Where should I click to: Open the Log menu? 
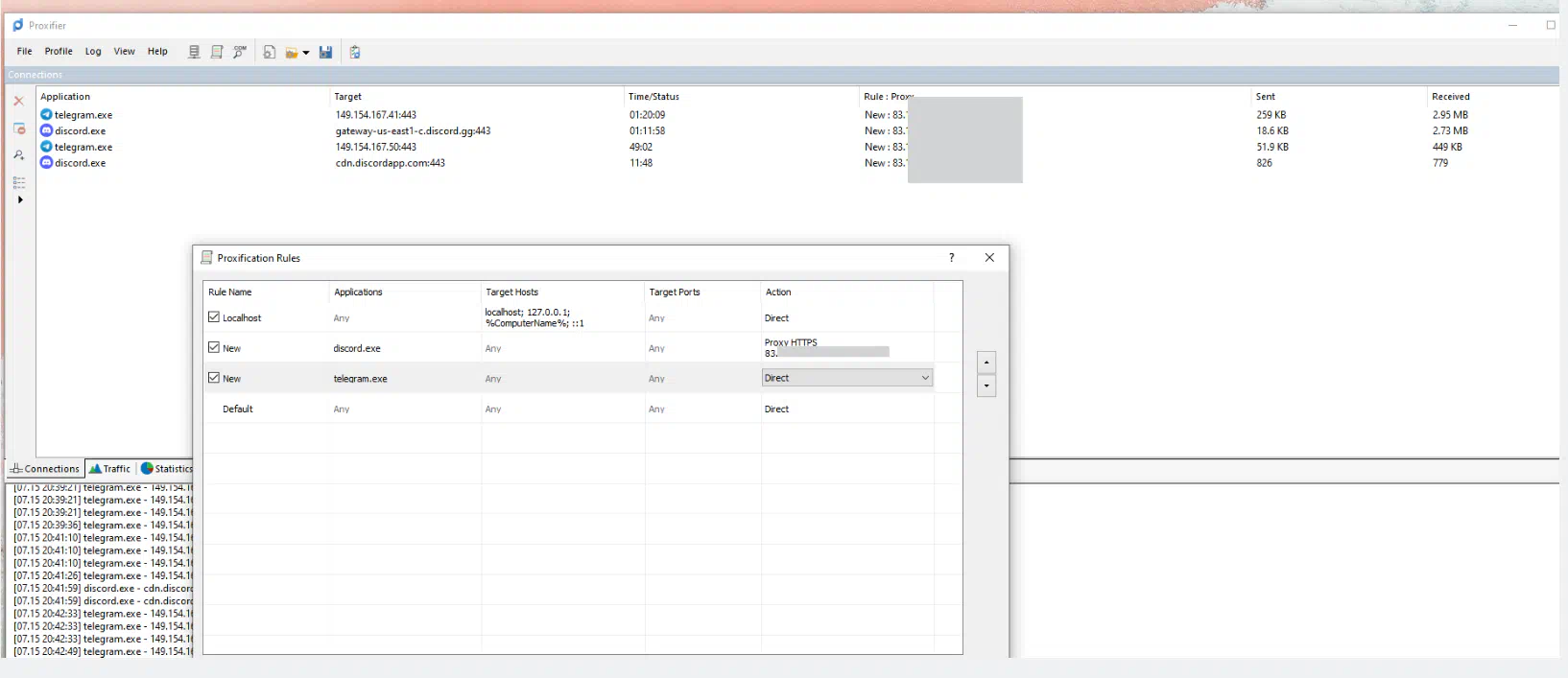click(93, 52)
